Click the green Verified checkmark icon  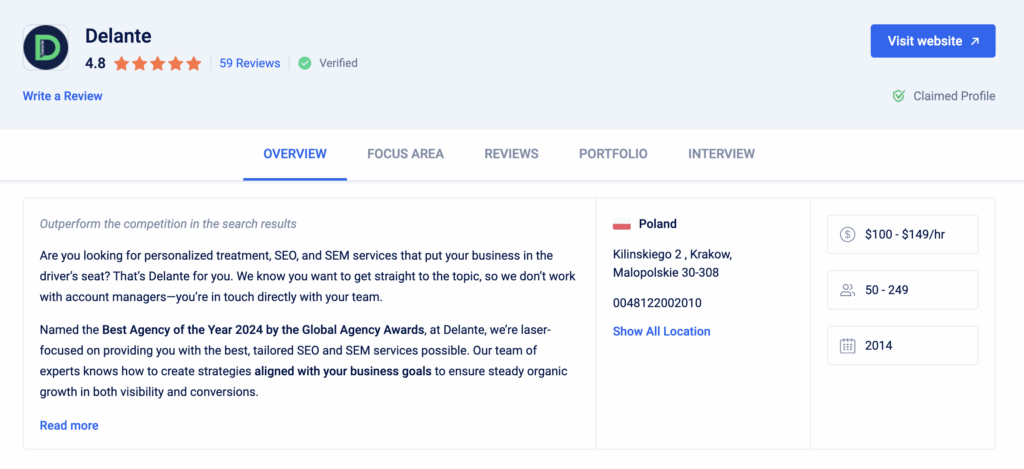(304, 63)
